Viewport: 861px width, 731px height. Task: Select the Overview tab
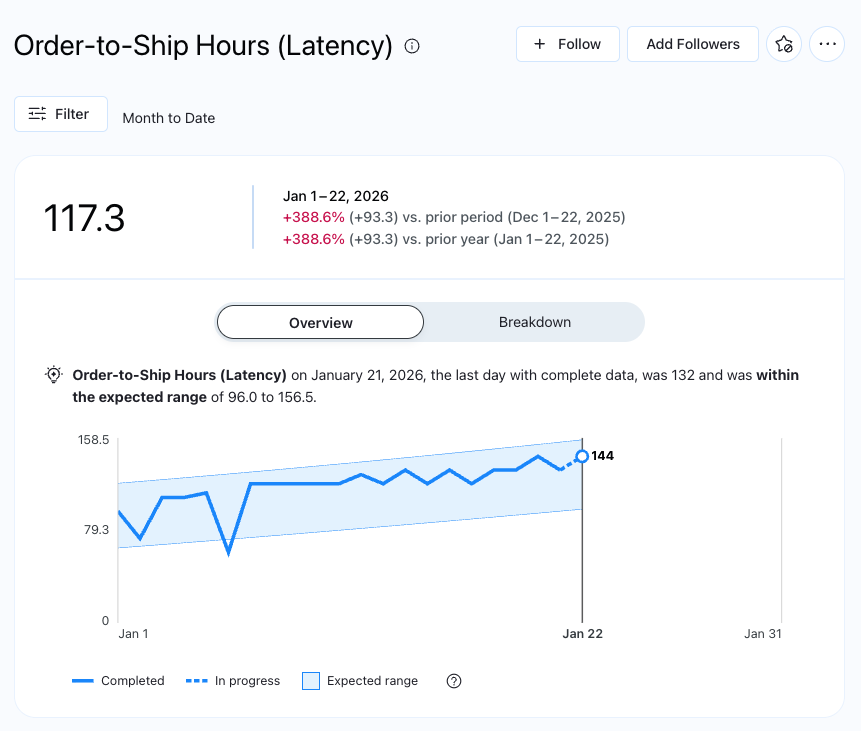(320, 322)
